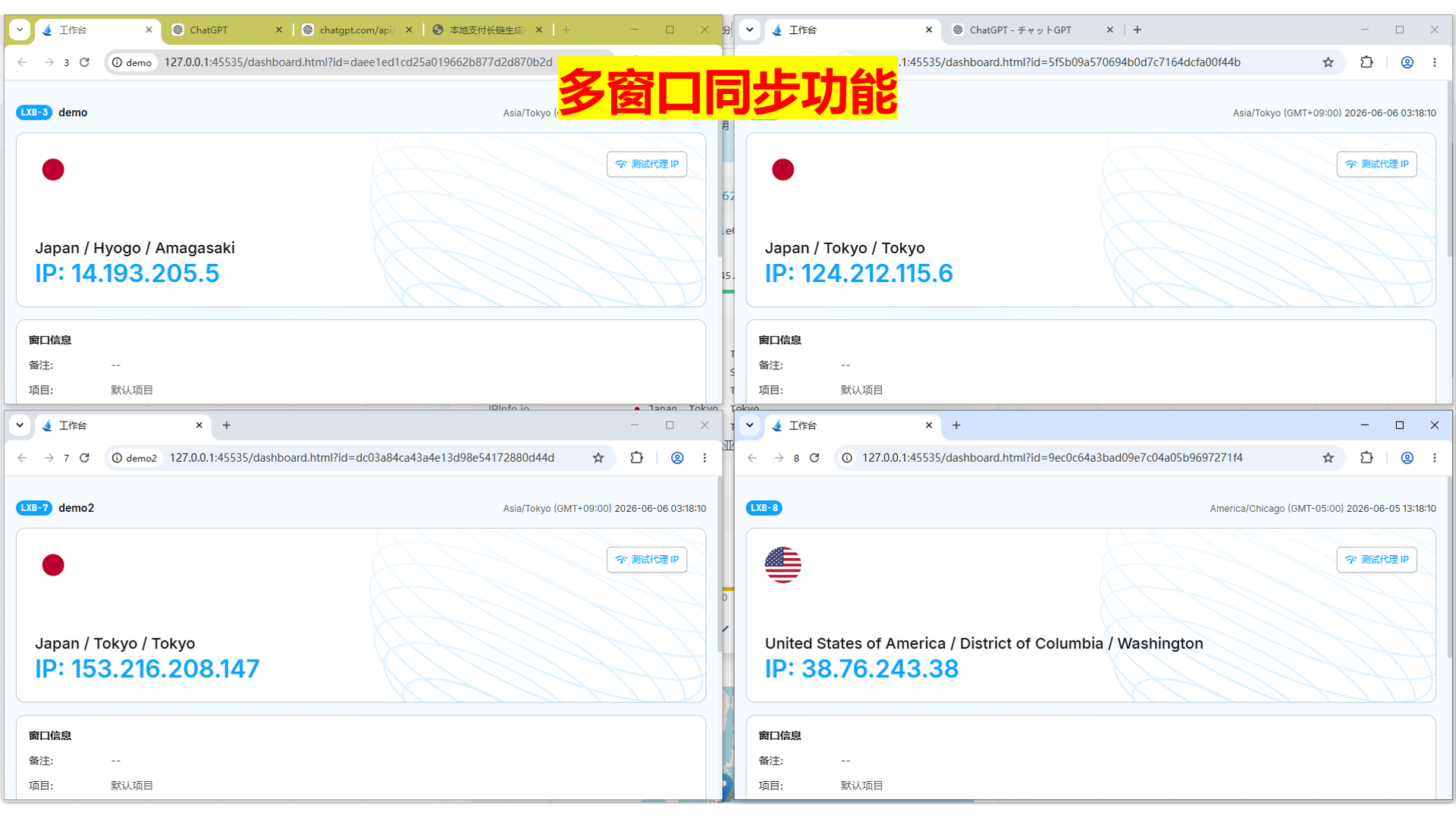Bookmark the top-right window page with star

click(1328, 62)
